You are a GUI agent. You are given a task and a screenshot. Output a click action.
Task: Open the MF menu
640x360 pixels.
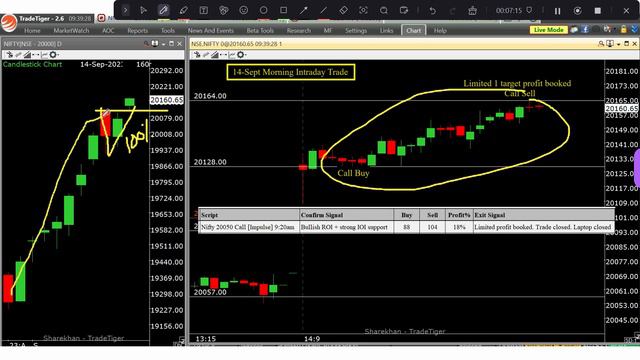coord(328,31)
